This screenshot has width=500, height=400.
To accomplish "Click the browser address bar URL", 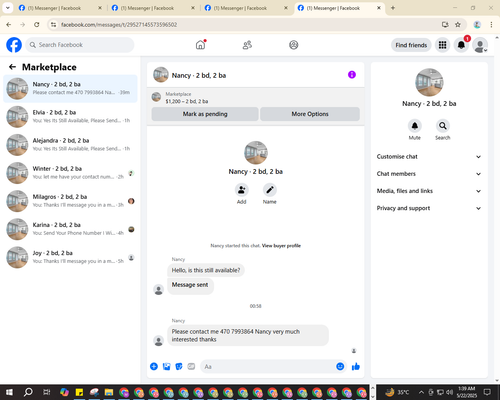I will [119, 25].
